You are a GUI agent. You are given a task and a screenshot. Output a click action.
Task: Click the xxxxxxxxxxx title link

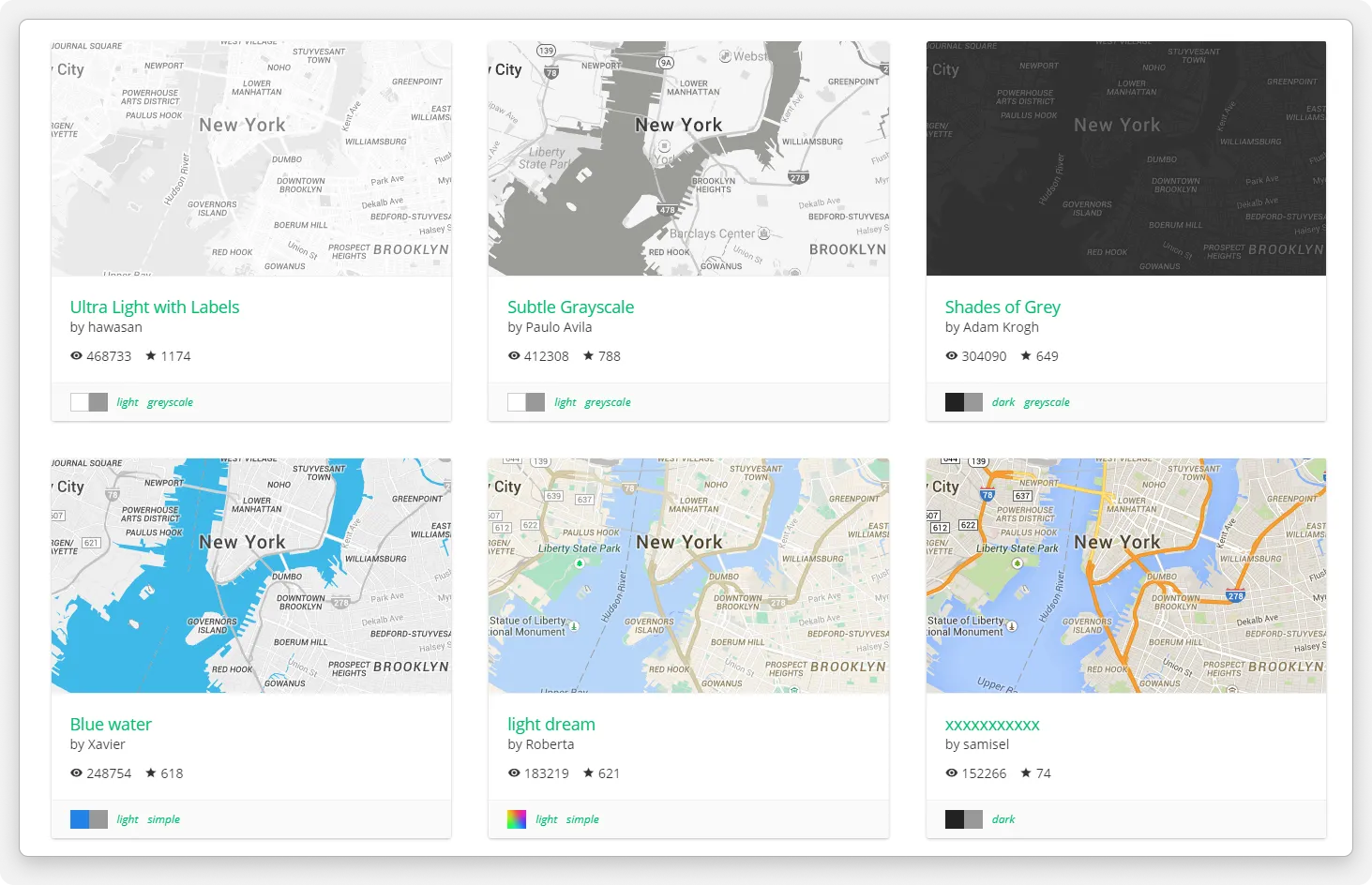pyautogui.click(x=992, y=725)
